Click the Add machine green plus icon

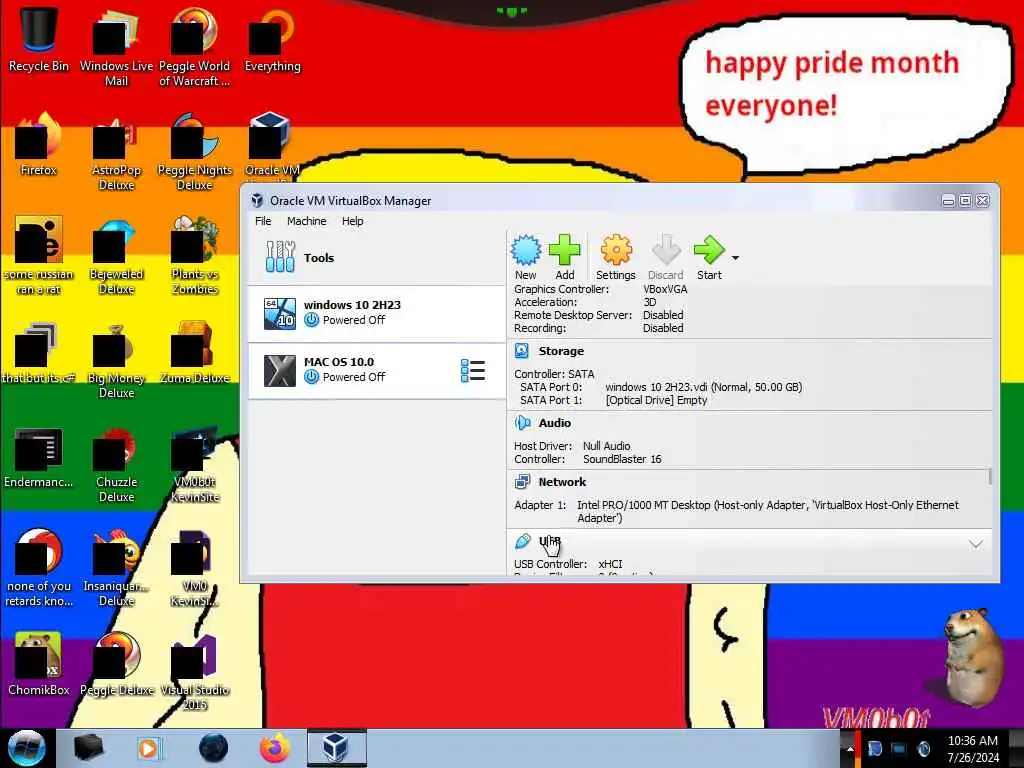click(564, 250)
